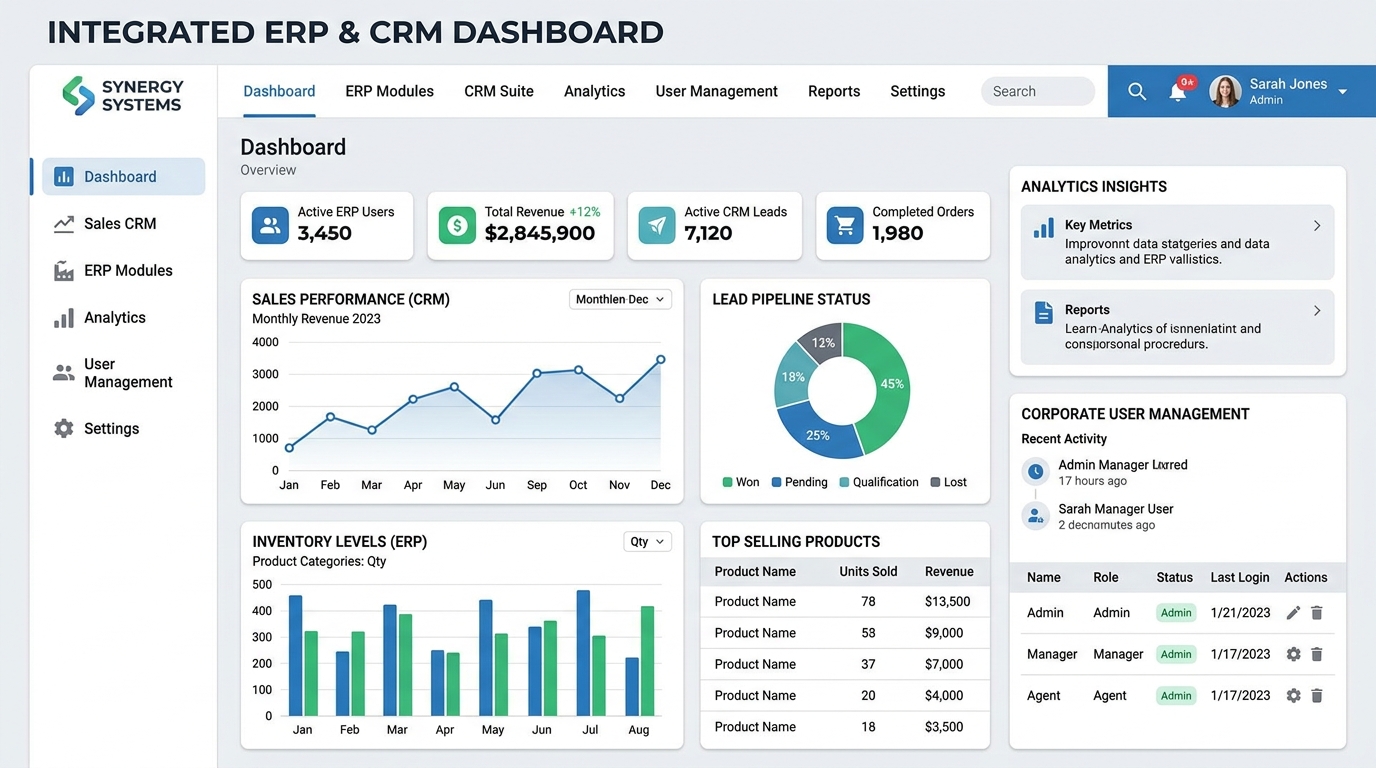Sort users by Last Login header
Image resolution: width=1376 pixels, height=768 pixels.
1240,577
